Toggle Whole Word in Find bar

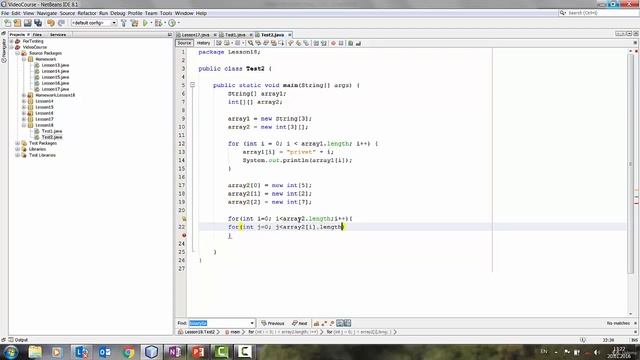click(x=324, y=323)
